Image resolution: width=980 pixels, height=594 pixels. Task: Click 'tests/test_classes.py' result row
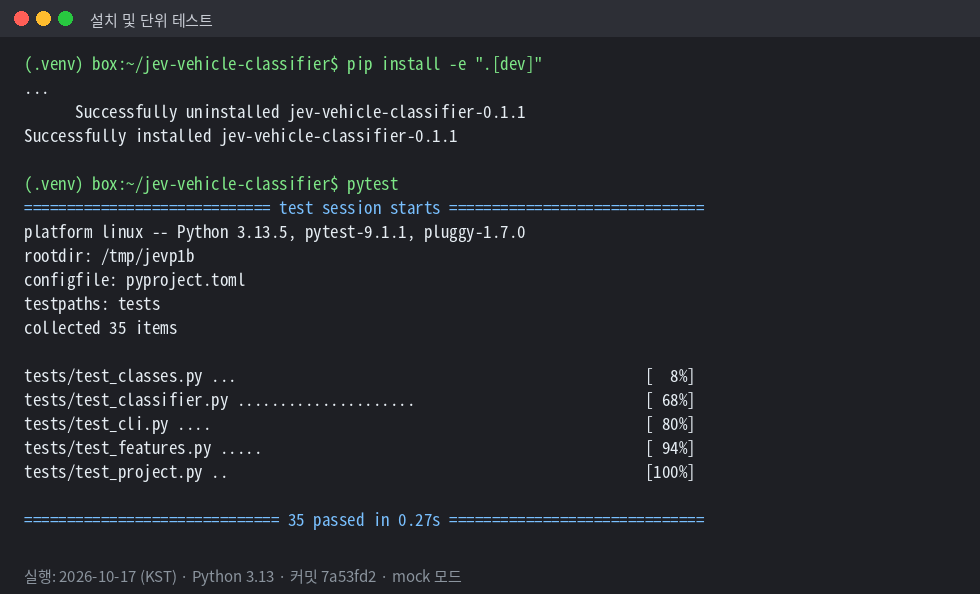click(x=359, y=376)
